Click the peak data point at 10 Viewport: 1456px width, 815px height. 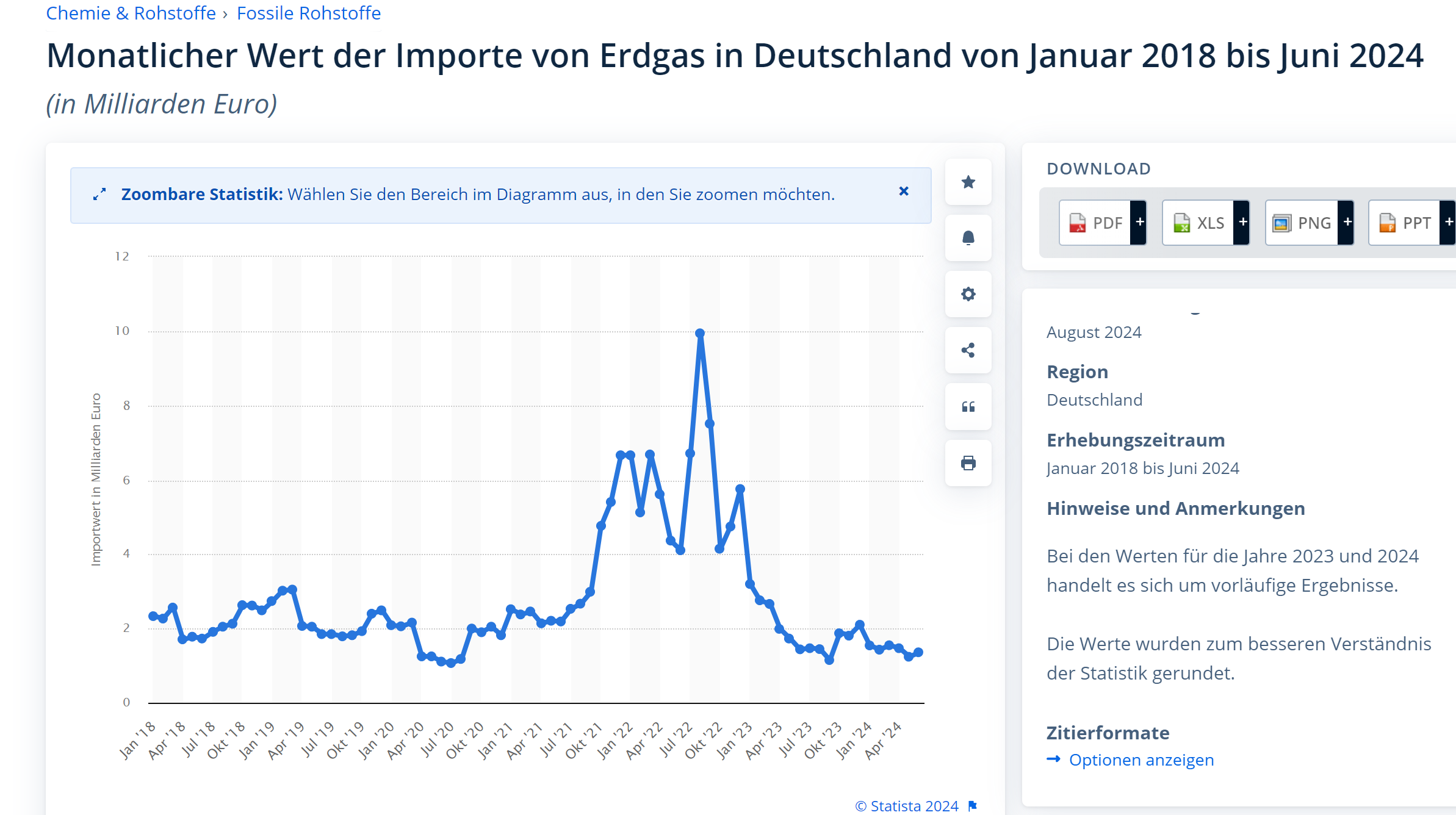tap(700, 334)
